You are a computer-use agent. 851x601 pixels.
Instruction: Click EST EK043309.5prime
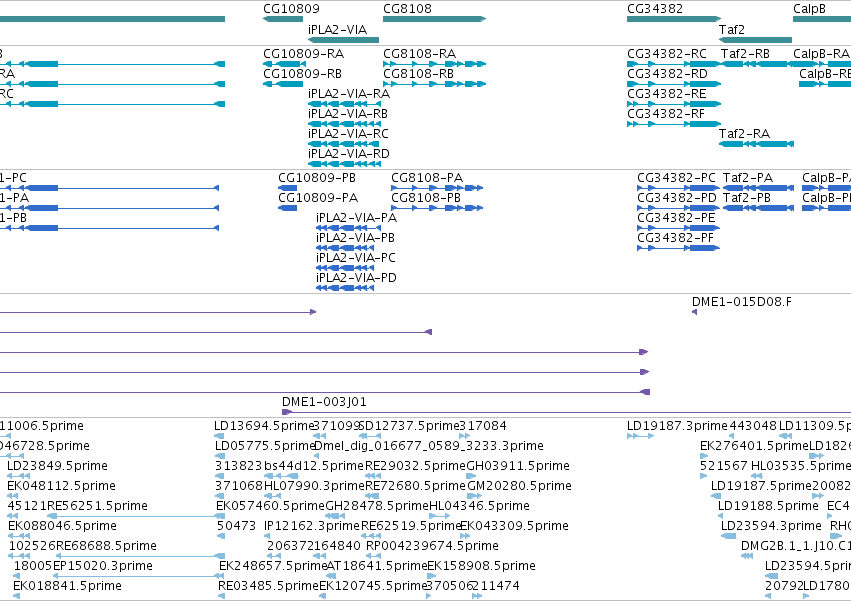point(515,527)
